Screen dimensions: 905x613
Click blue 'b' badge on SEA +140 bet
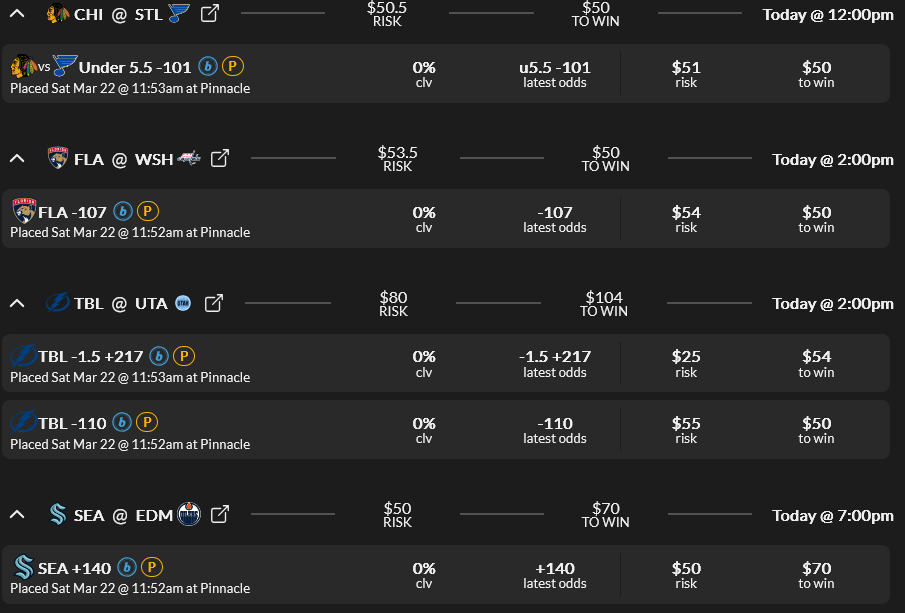point(127,568)
